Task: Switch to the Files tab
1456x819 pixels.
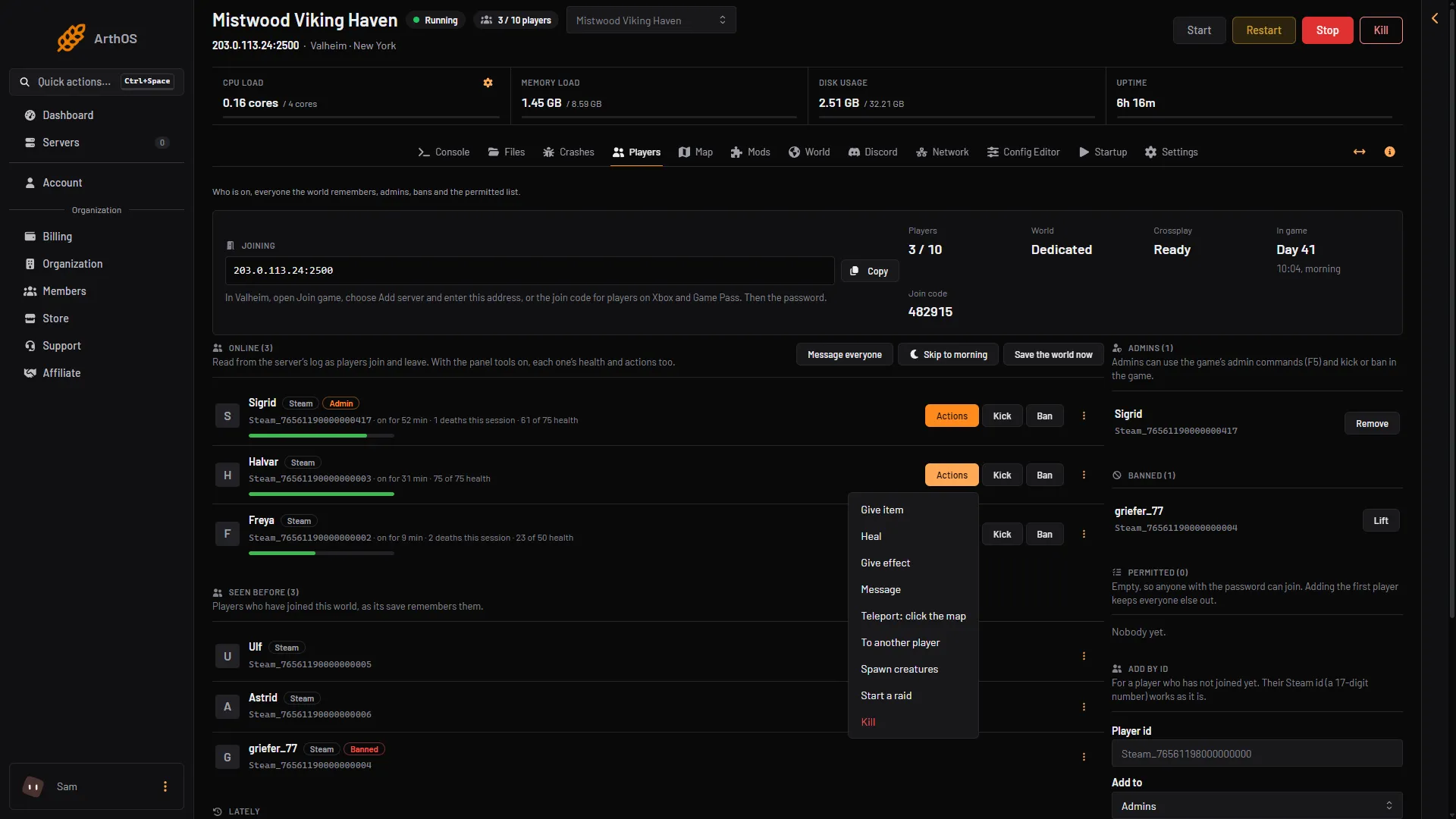Action: click(507, 152)
